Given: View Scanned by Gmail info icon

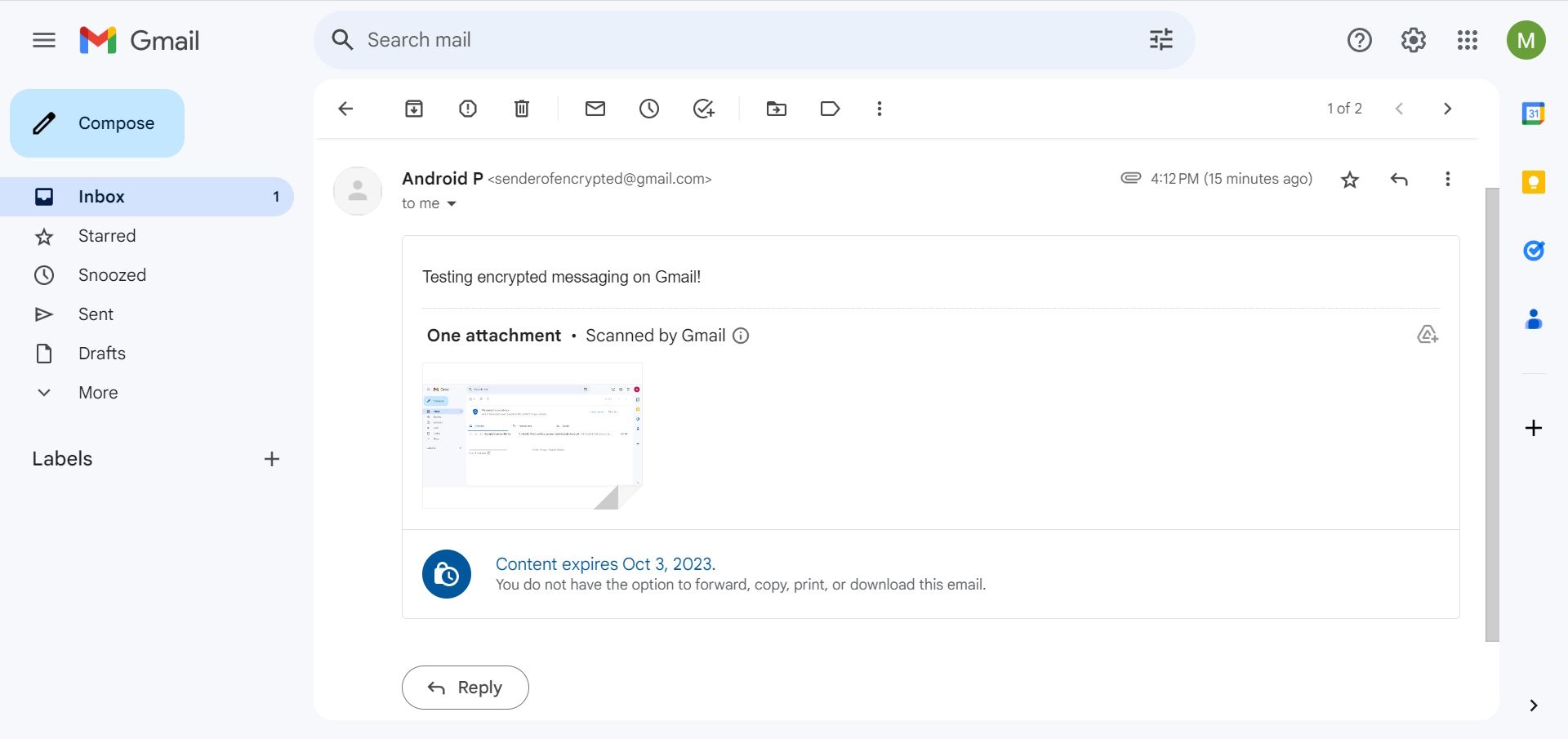Looking at the screenshot, I should coord(741,336).
